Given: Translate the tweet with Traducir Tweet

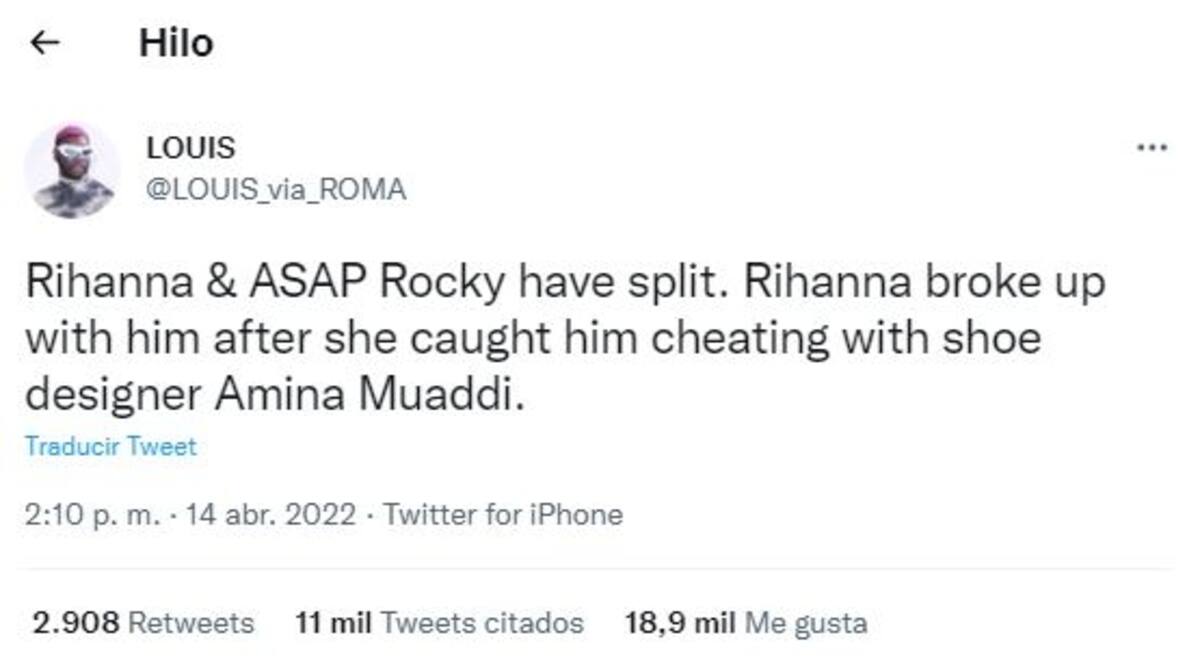Looking at the screenshot, I should pos(110,447).
